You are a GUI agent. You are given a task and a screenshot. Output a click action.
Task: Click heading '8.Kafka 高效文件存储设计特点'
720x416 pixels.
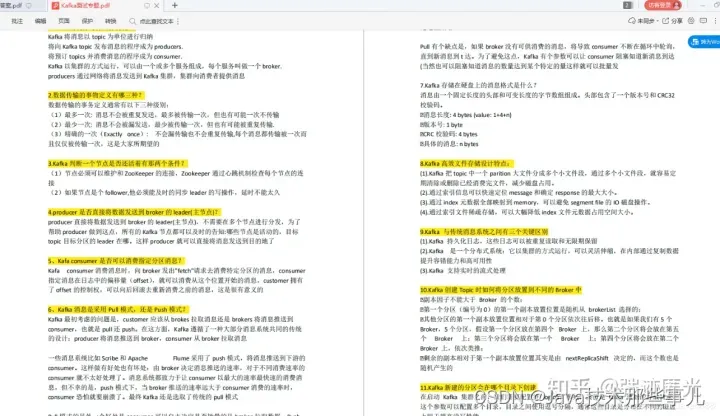[x=467, y=163]
